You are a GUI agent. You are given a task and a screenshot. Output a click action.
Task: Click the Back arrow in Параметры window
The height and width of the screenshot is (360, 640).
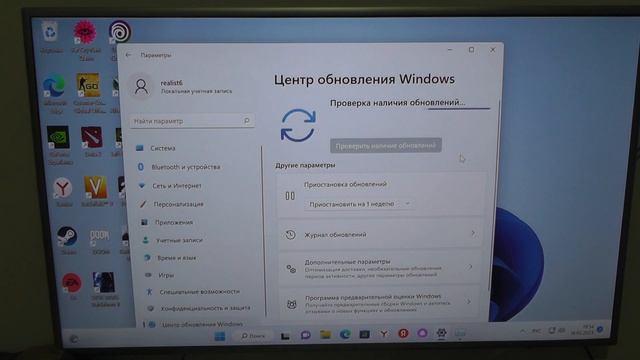129,55
